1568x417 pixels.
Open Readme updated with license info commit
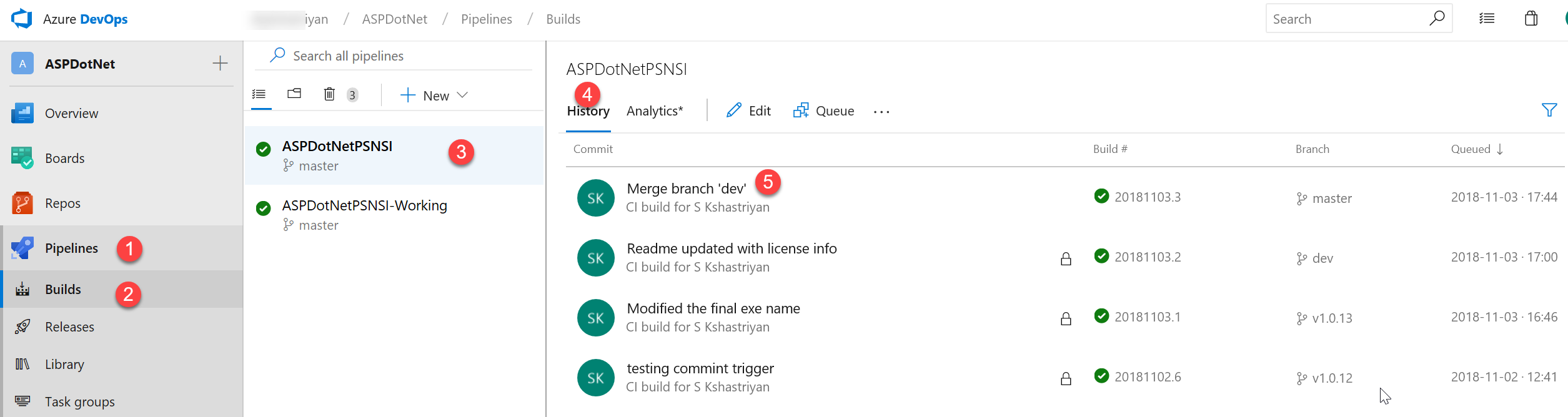tap(732, 248)
